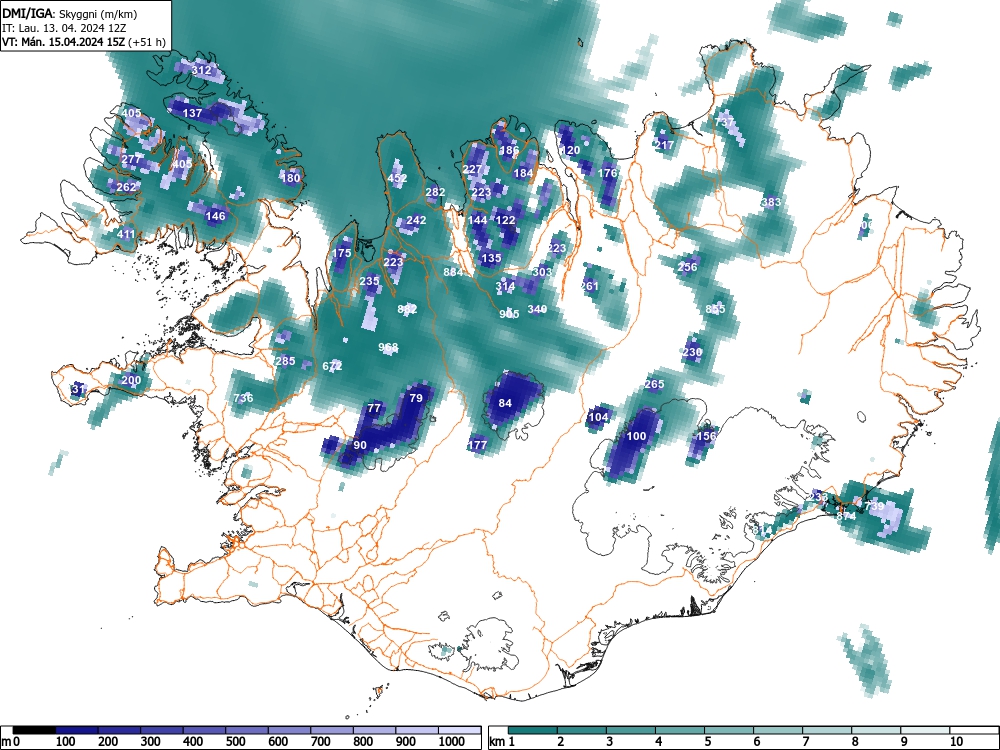Click visibility value '303' on the map
Image resolution: width=1000 pixels, height=750 pixels.
click(x=541, y=272)
